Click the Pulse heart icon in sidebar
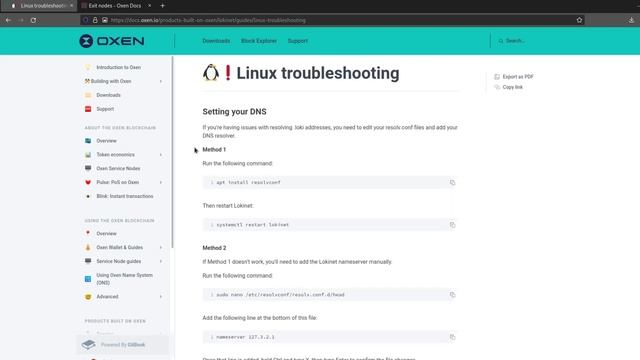The width and height of the screenshot is (640, 360). point(88,182)
